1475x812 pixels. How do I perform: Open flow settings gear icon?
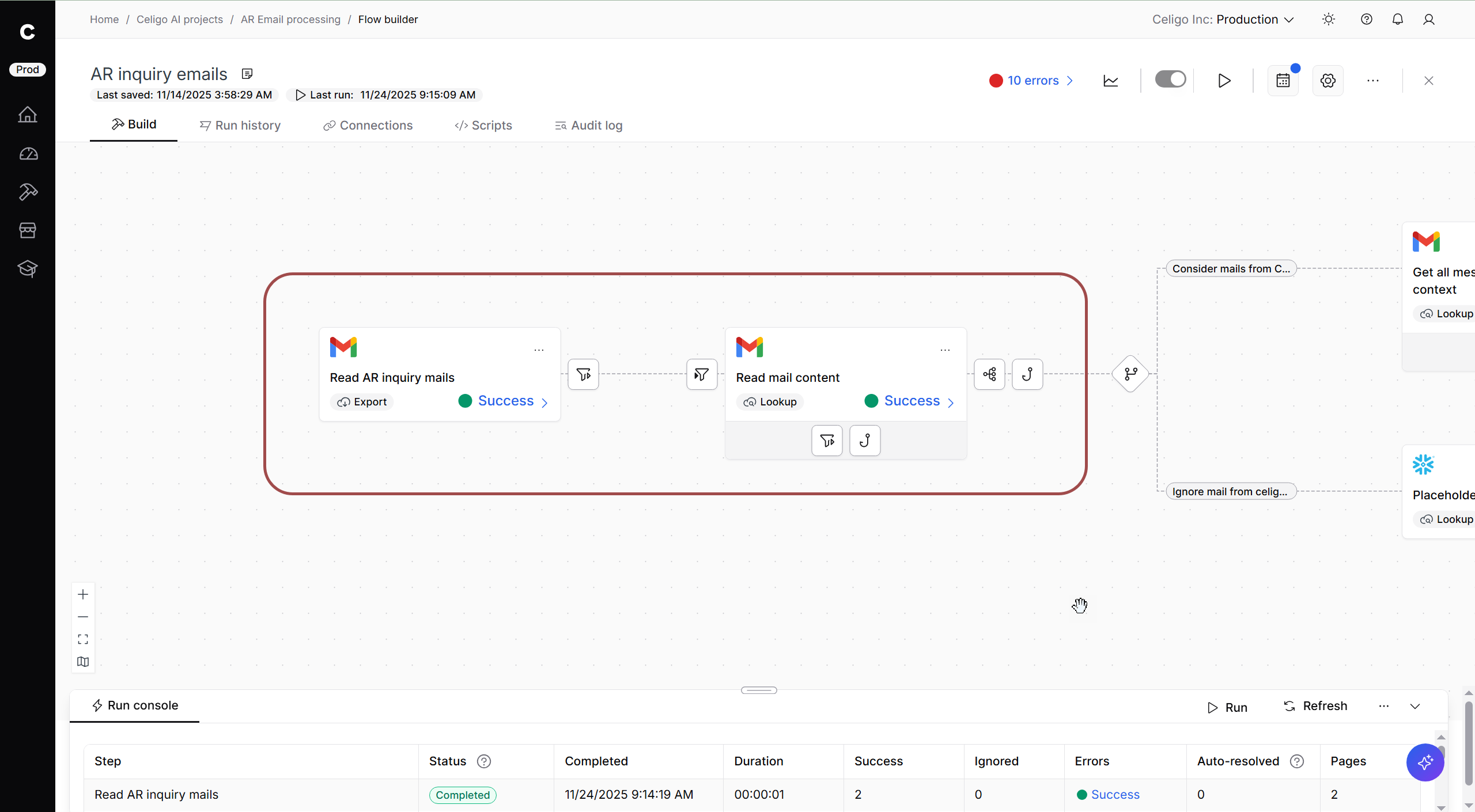tap(1328, 81)
